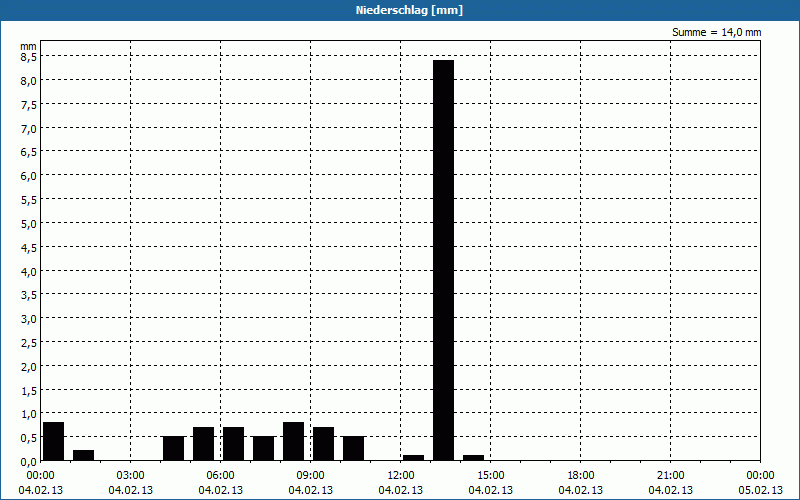Screen dimensions: 800x500
Task: Select the 4,5 y-axis value
Action: point(29,247)
